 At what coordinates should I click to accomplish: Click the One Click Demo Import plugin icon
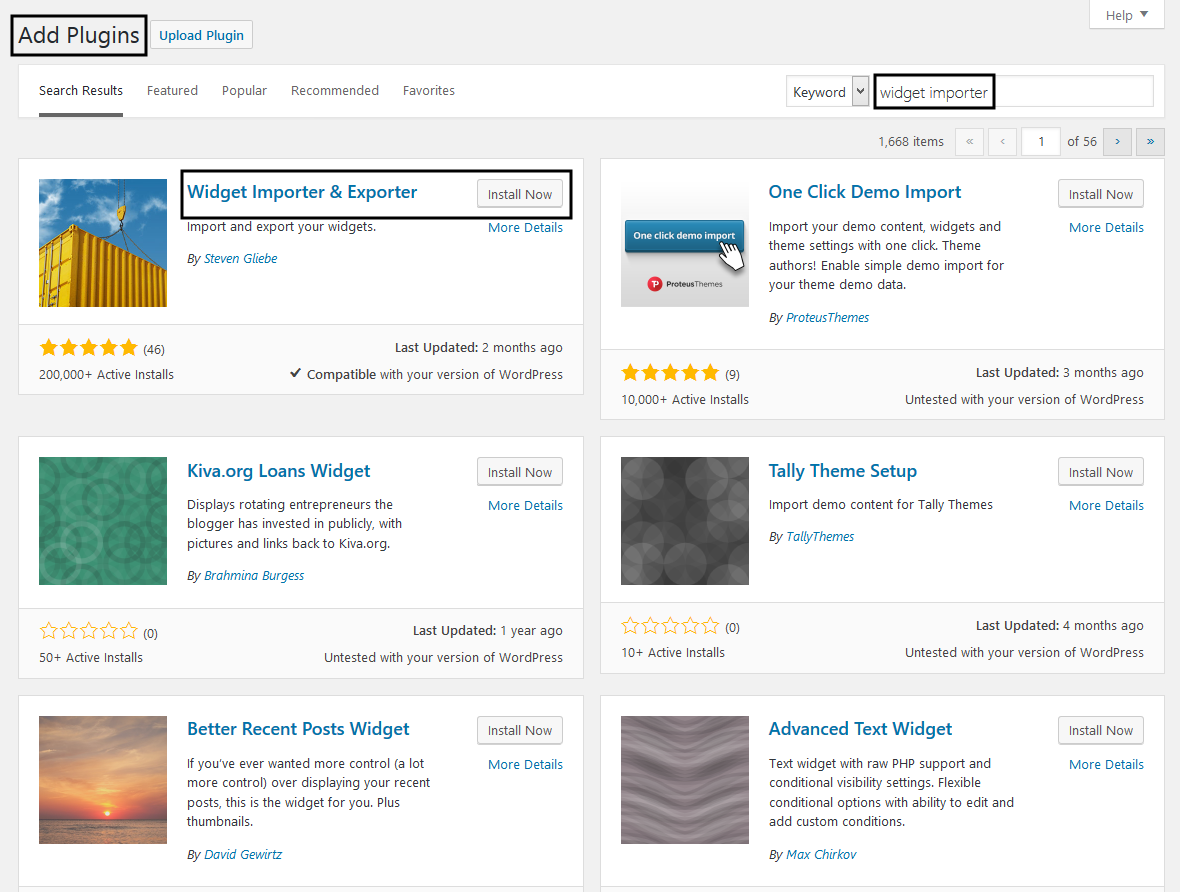click(x=684, y=243)
